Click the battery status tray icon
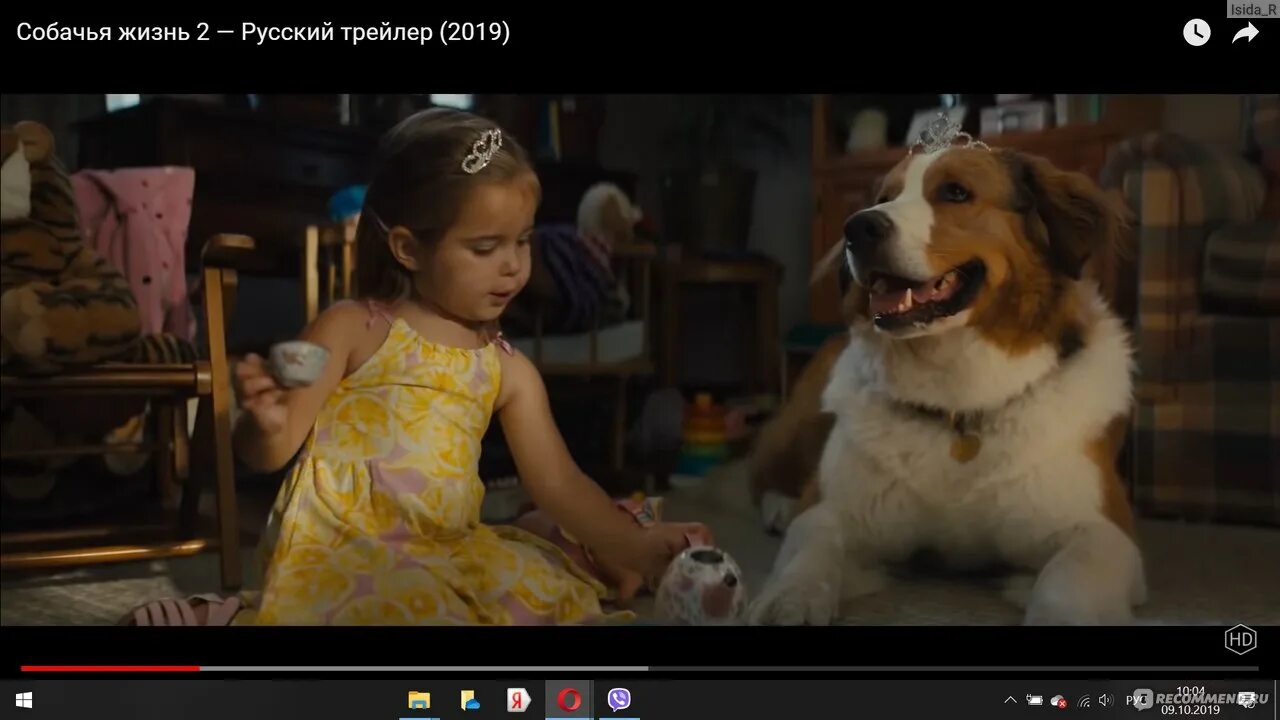Viewport: 1280px width, 720px height. coord(1034,700)
